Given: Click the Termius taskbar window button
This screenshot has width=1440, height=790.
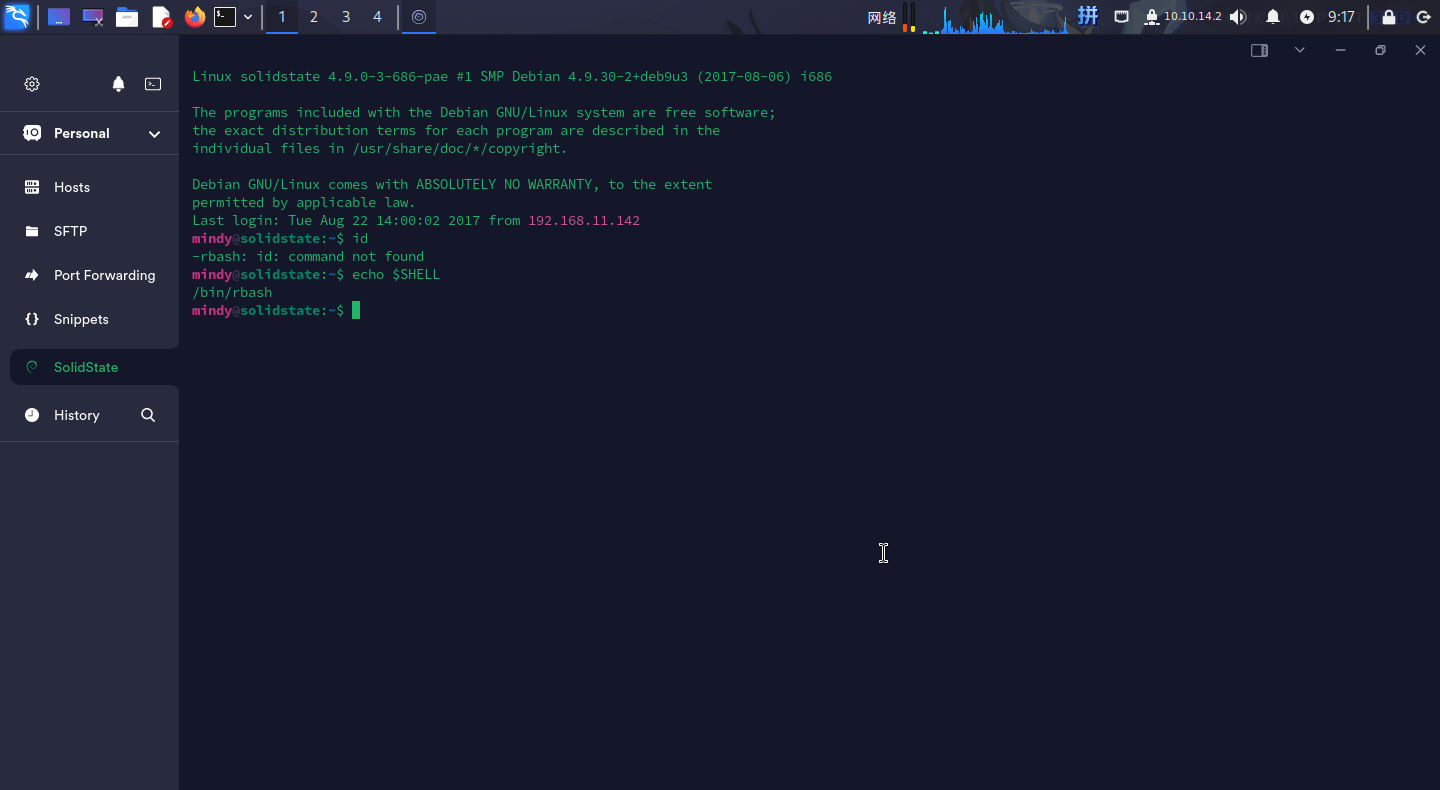Looking at the screenshot, I should pyautogui.click(x=419, y=17).
